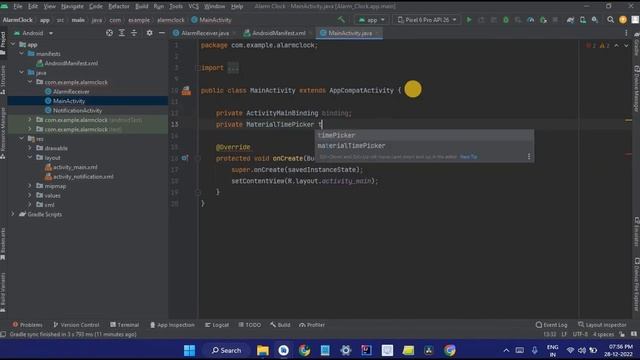Open the Terminal tool window
Viewport: 640px width, 360px height.
[124, 325]
